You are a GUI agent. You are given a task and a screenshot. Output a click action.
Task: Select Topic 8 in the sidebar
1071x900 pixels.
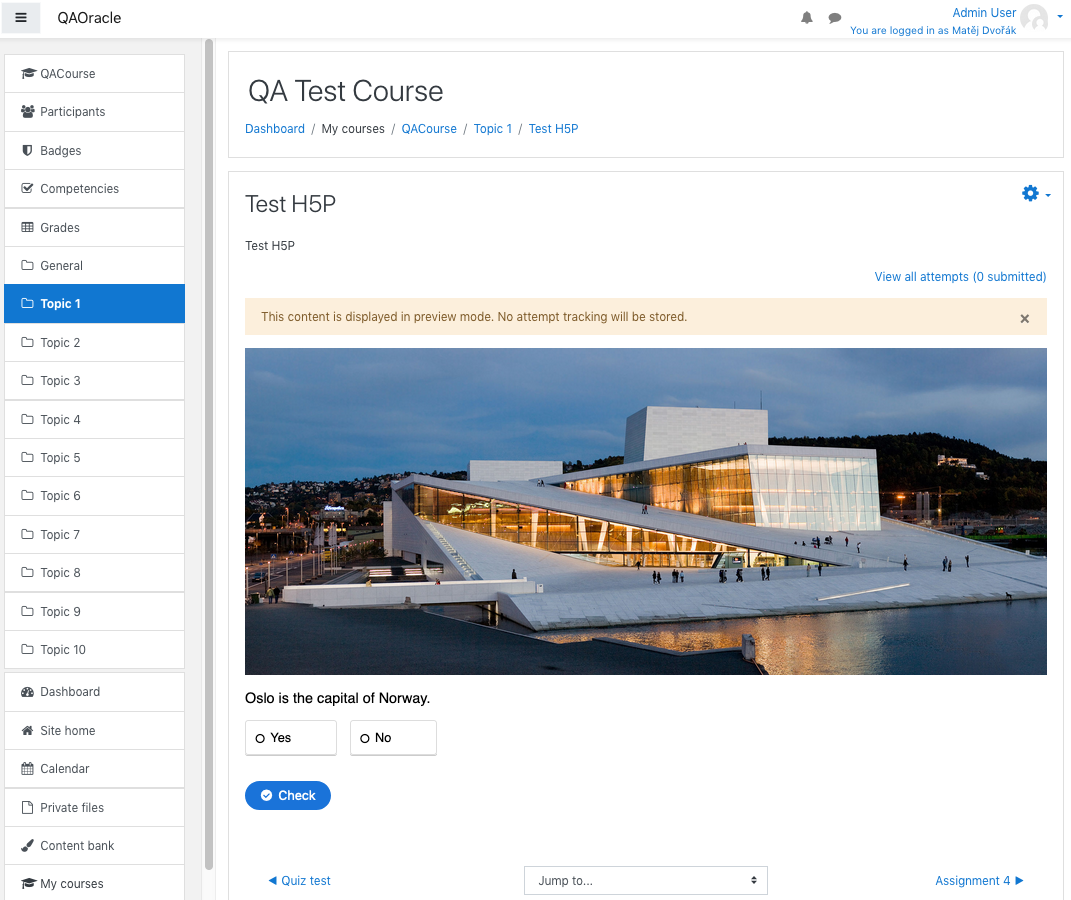point(94,573)
